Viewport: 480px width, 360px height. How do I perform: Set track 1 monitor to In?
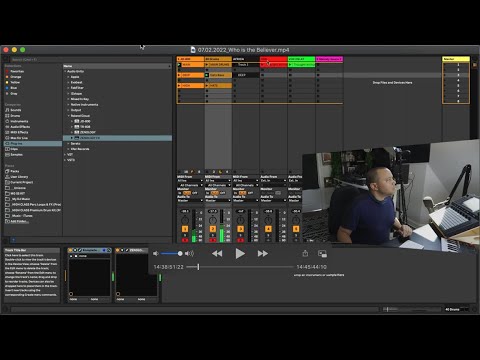click(x=180, y=193)
